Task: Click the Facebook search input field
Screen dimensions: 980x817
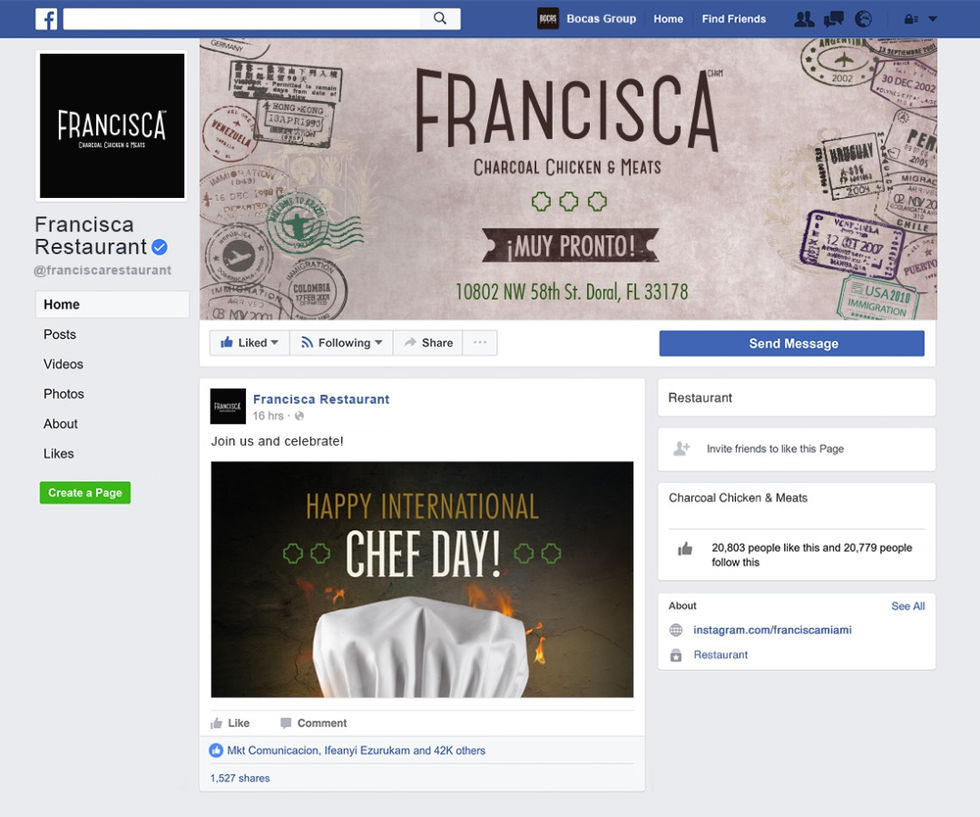Action: click(x=242, y=19)
